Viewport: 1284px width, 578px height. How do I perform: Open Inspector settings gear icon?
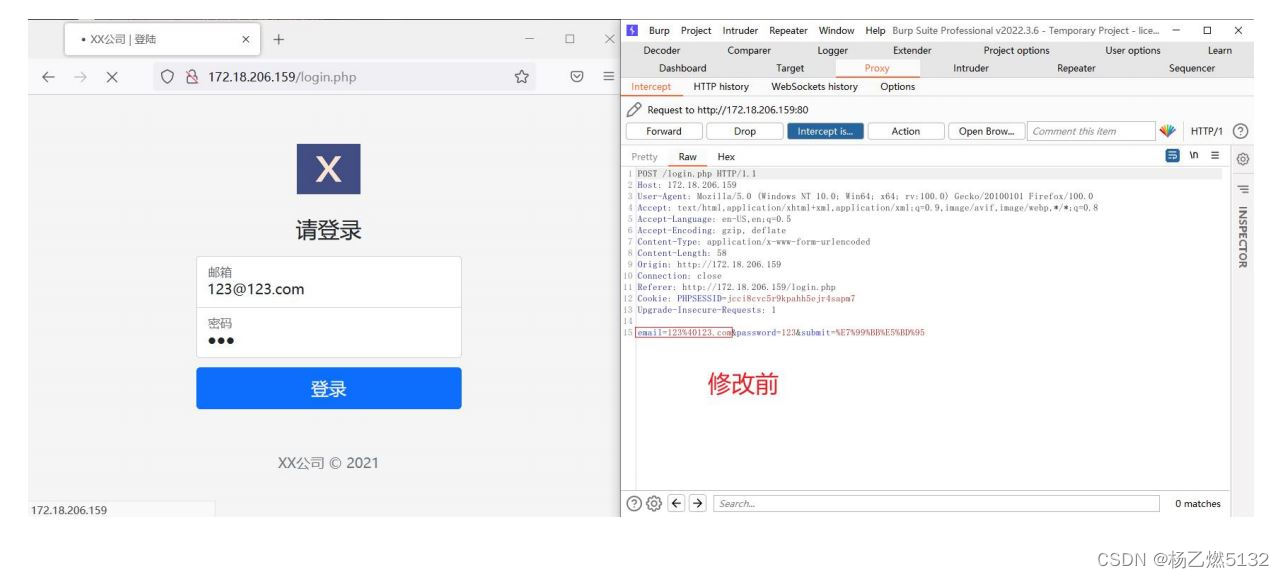tap(1242, 158)
